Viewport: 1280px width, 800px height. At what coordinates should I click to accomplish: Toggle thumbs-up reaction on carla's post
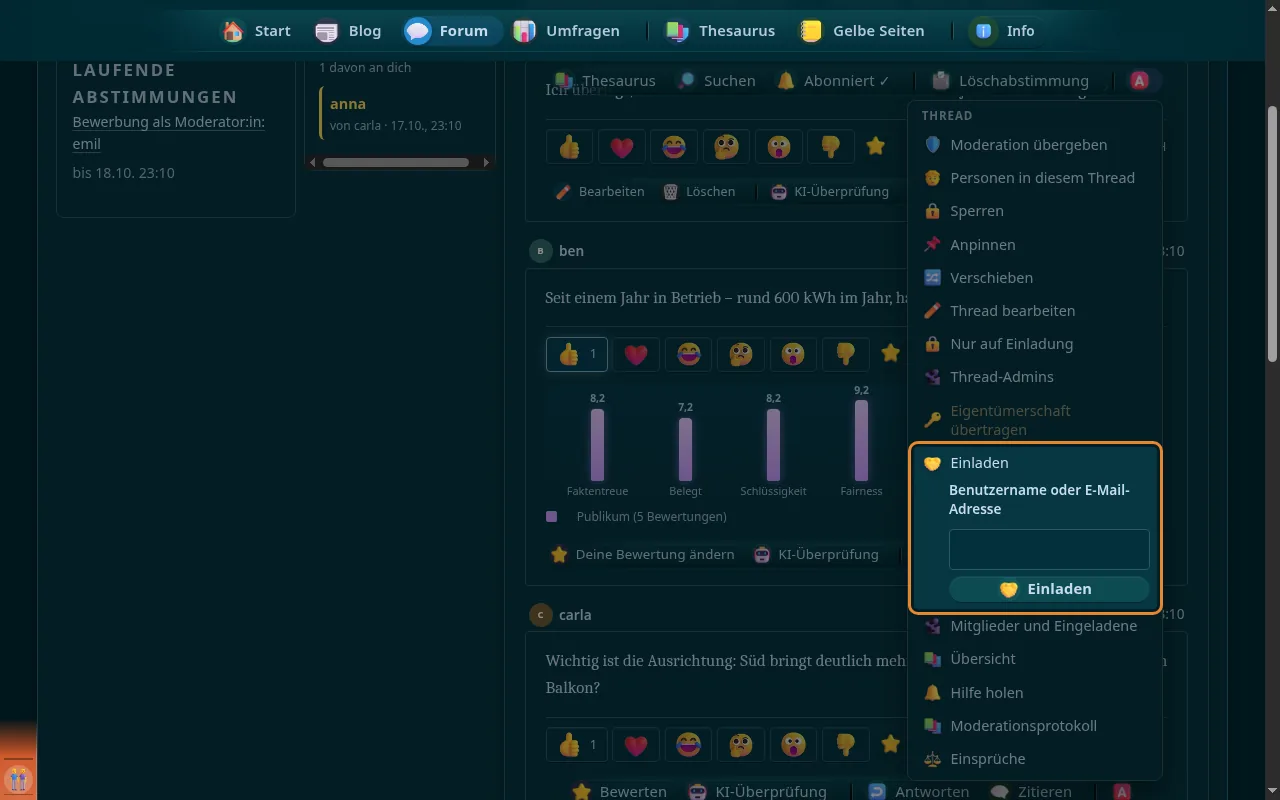(x=577, y=745)
